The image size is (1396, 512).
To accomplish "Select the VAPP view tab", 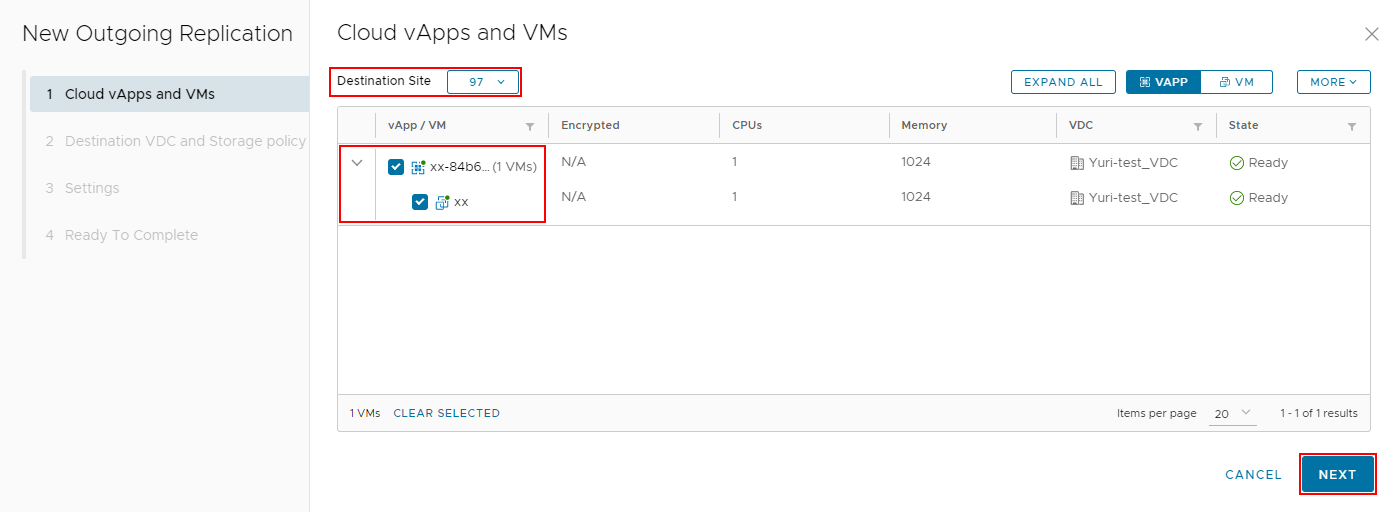I will click(x=1163, y=82).
